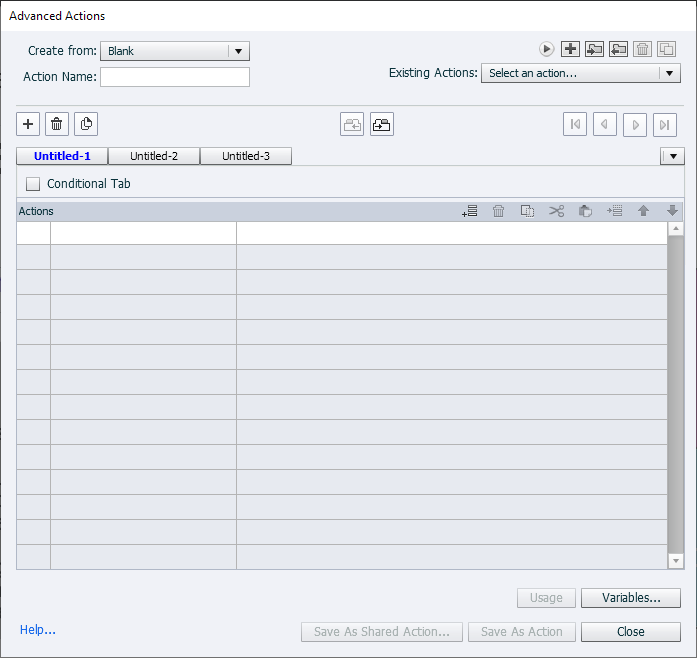This screenshot has width=697, height=658.
Task: Go to the first tab
Action: tap(575, 124)
